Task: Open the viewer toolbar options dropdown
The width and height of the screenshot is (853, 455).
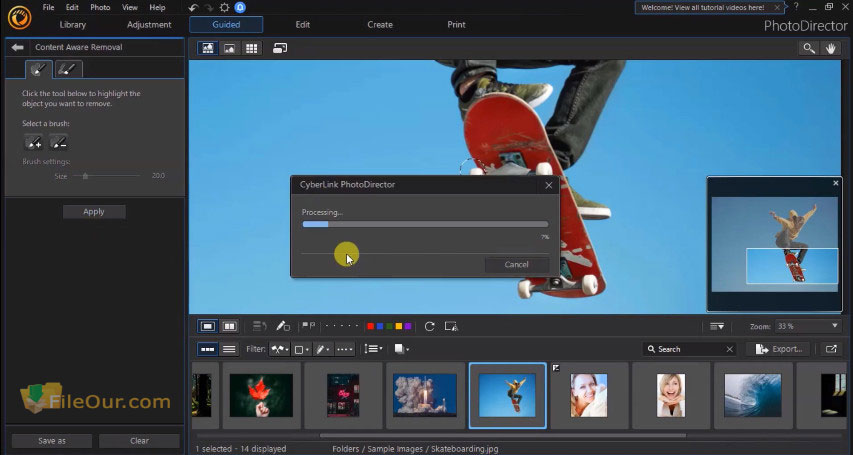Action: point(717,327)
